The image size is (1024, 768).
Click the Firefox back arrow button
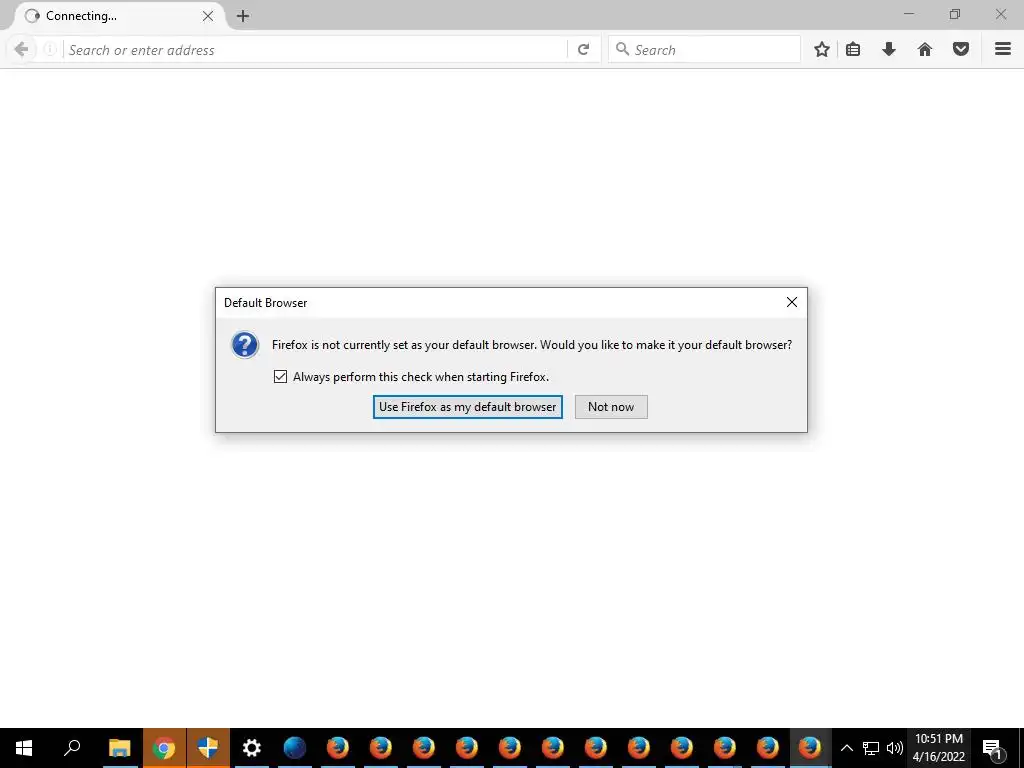tap(21, 49)
